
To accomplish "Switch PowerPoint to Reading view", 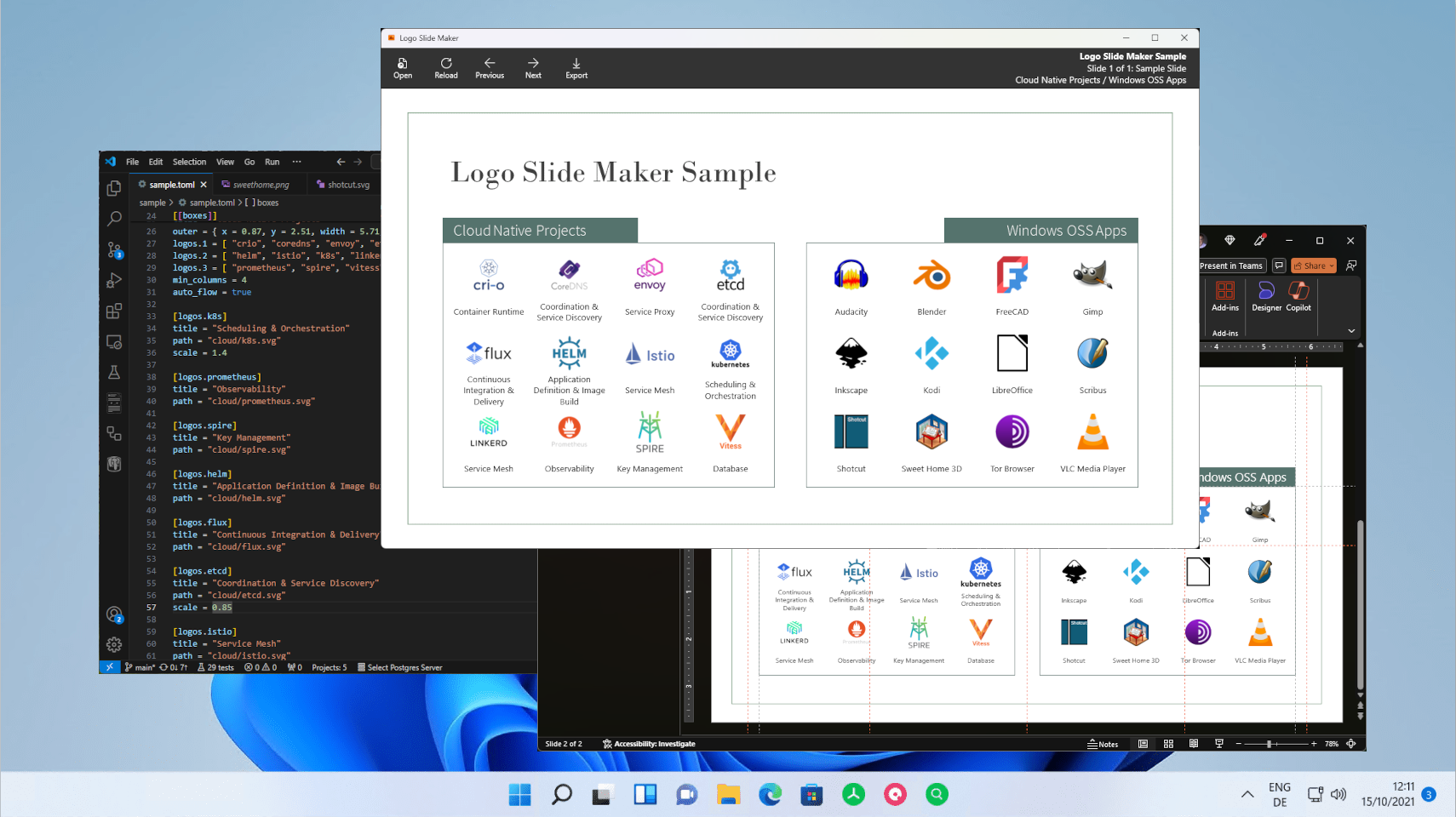I will (x=1194, y=744).
